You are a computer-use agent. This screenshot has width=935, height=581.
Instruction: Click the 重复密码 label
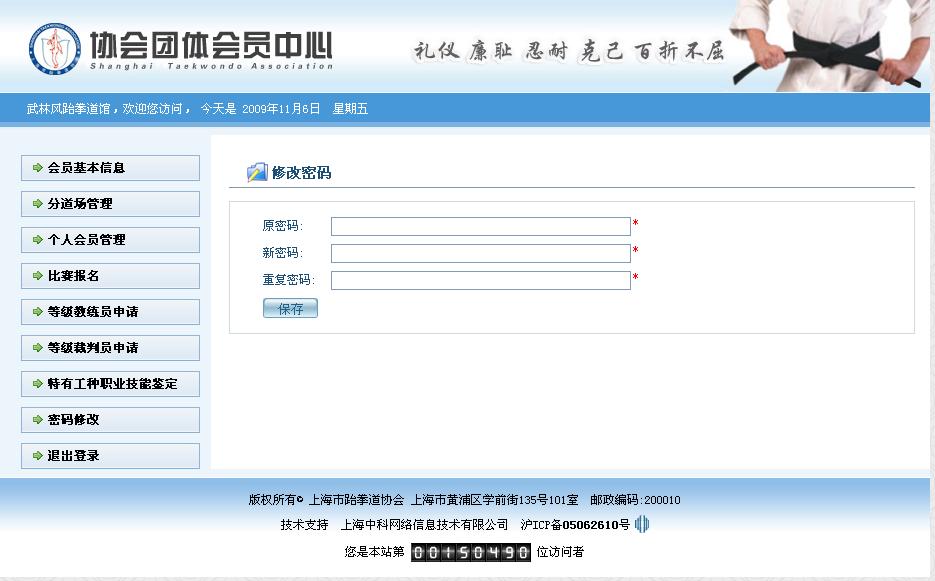(289, 279)
